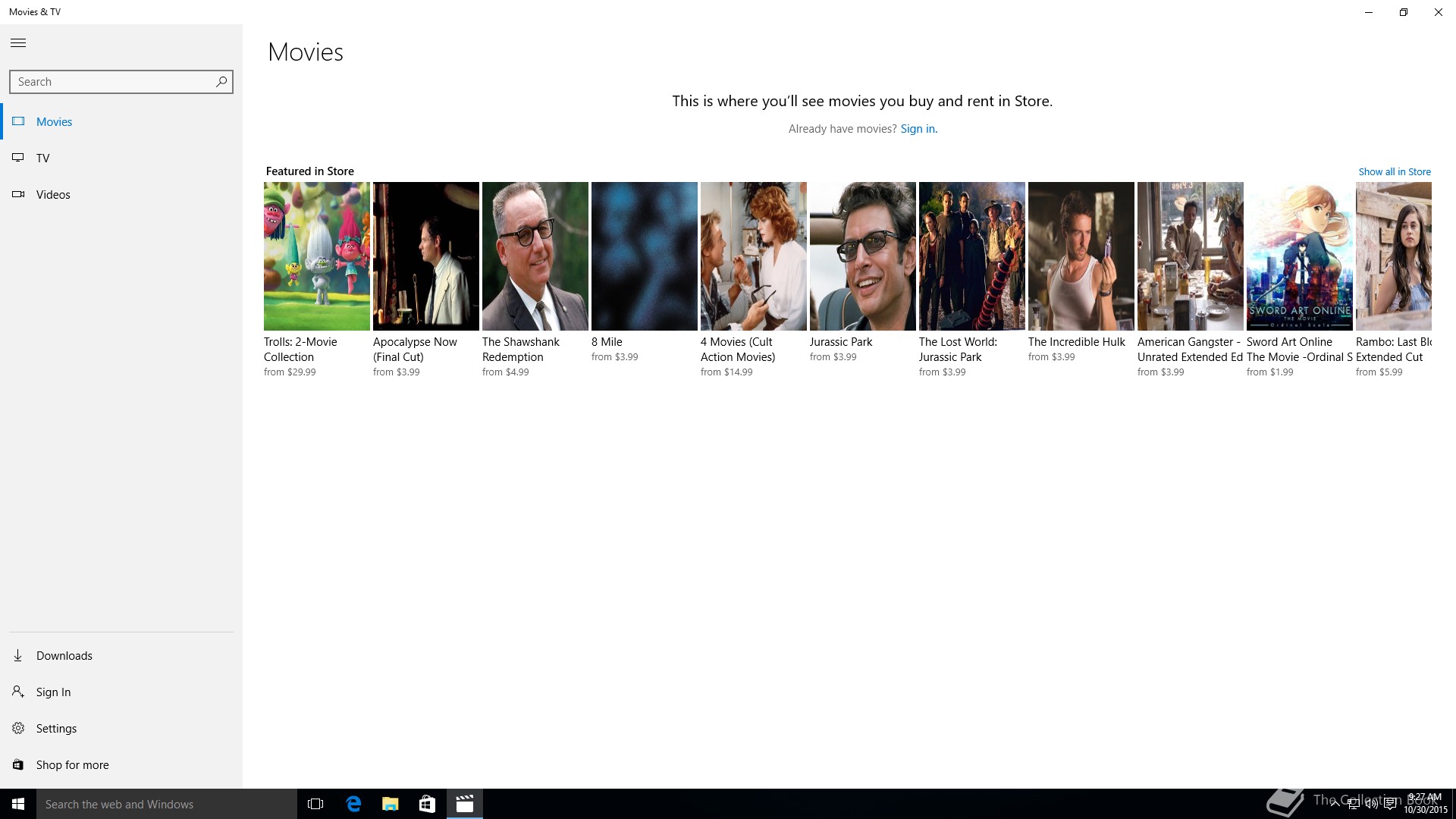This screenshot has width=1456, height=819.
Task: Open Task View from the taskbar
Action: [315, 804]
